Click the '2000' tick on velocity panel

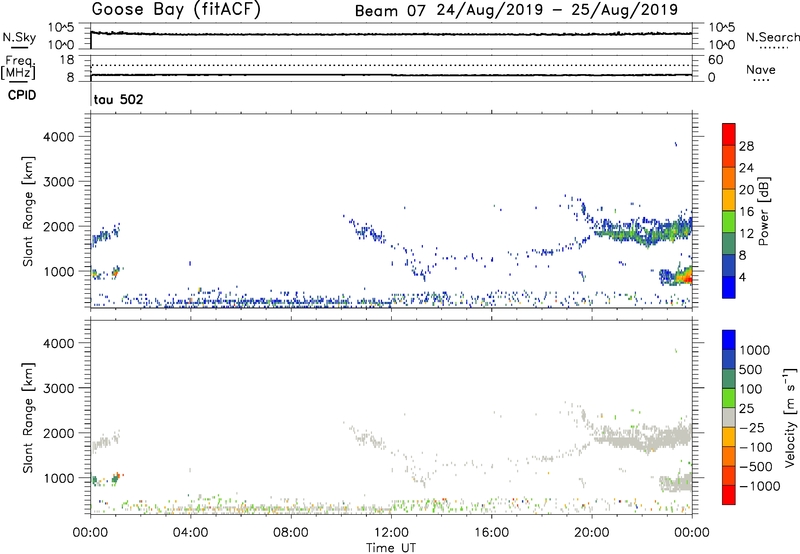click(x=59, y=433)
